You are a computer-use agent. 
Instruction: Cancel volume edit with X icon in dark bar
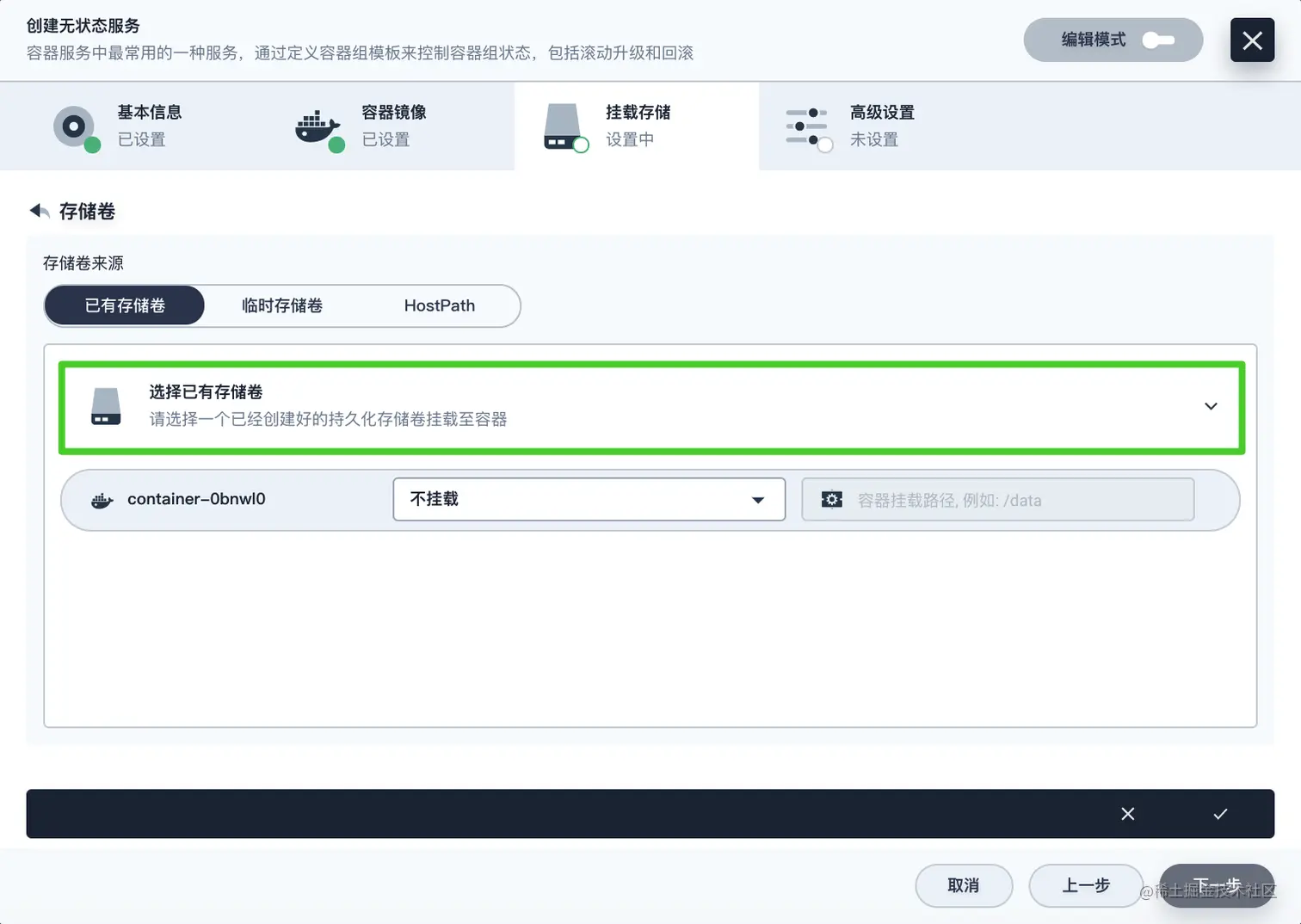coord(1128,814)
